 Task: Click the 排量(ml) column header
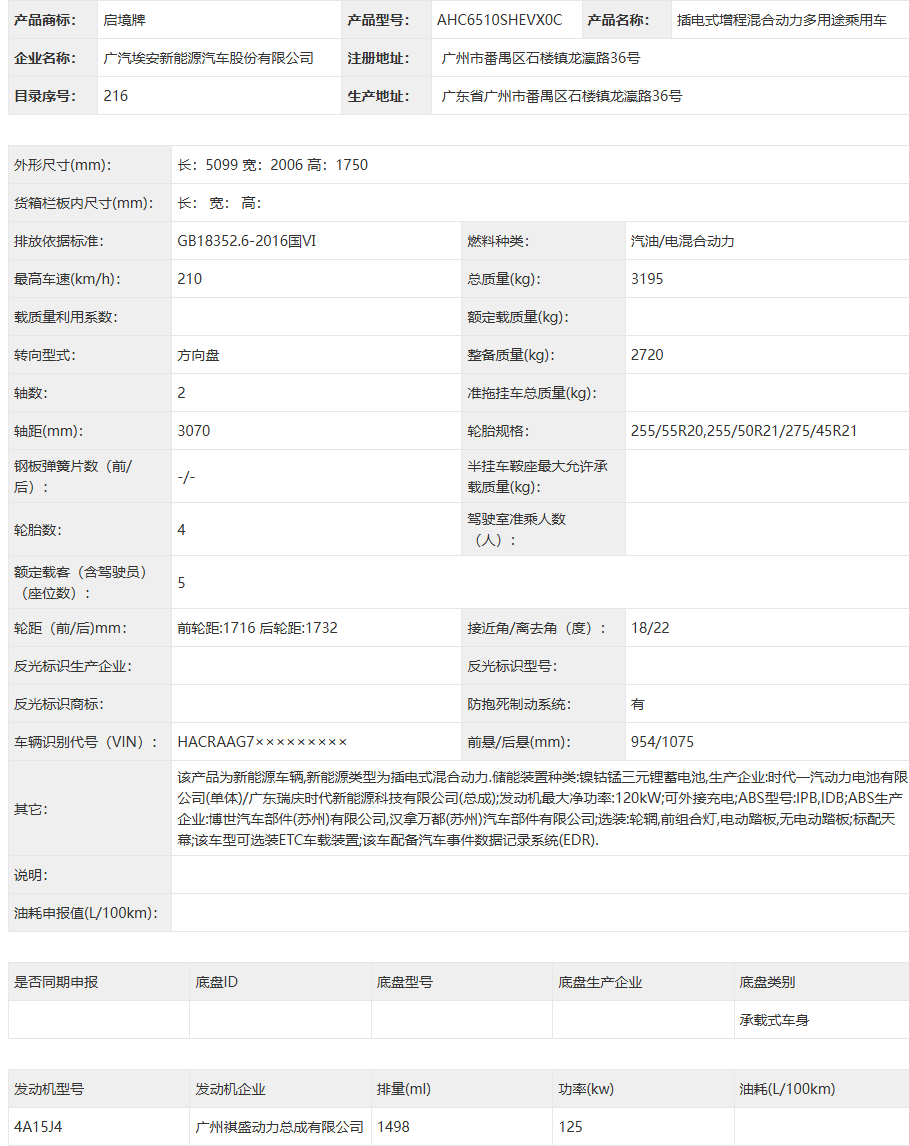(x=404, y=1089)
